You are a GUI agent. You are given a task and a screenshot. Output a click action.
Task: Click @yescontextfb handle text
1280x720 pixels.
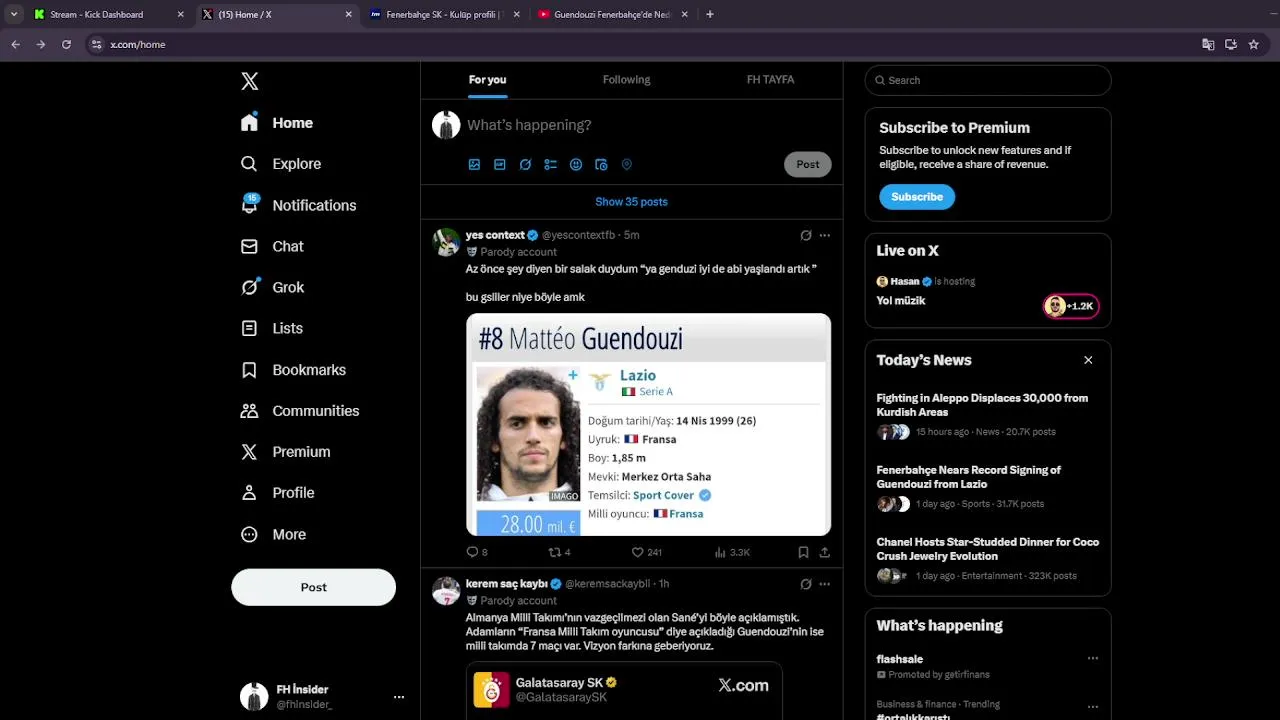pyautogui.click(x=578, y=236)
